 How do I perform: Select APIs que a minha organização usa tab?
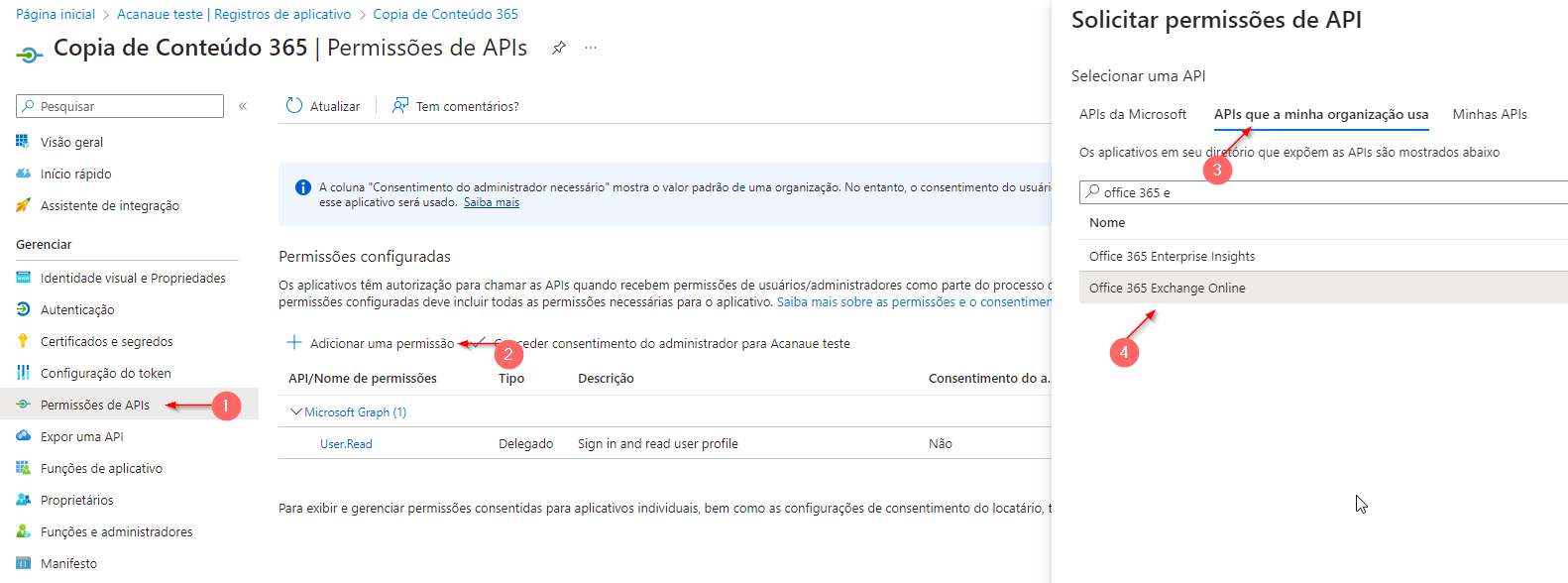point(1321,114)
